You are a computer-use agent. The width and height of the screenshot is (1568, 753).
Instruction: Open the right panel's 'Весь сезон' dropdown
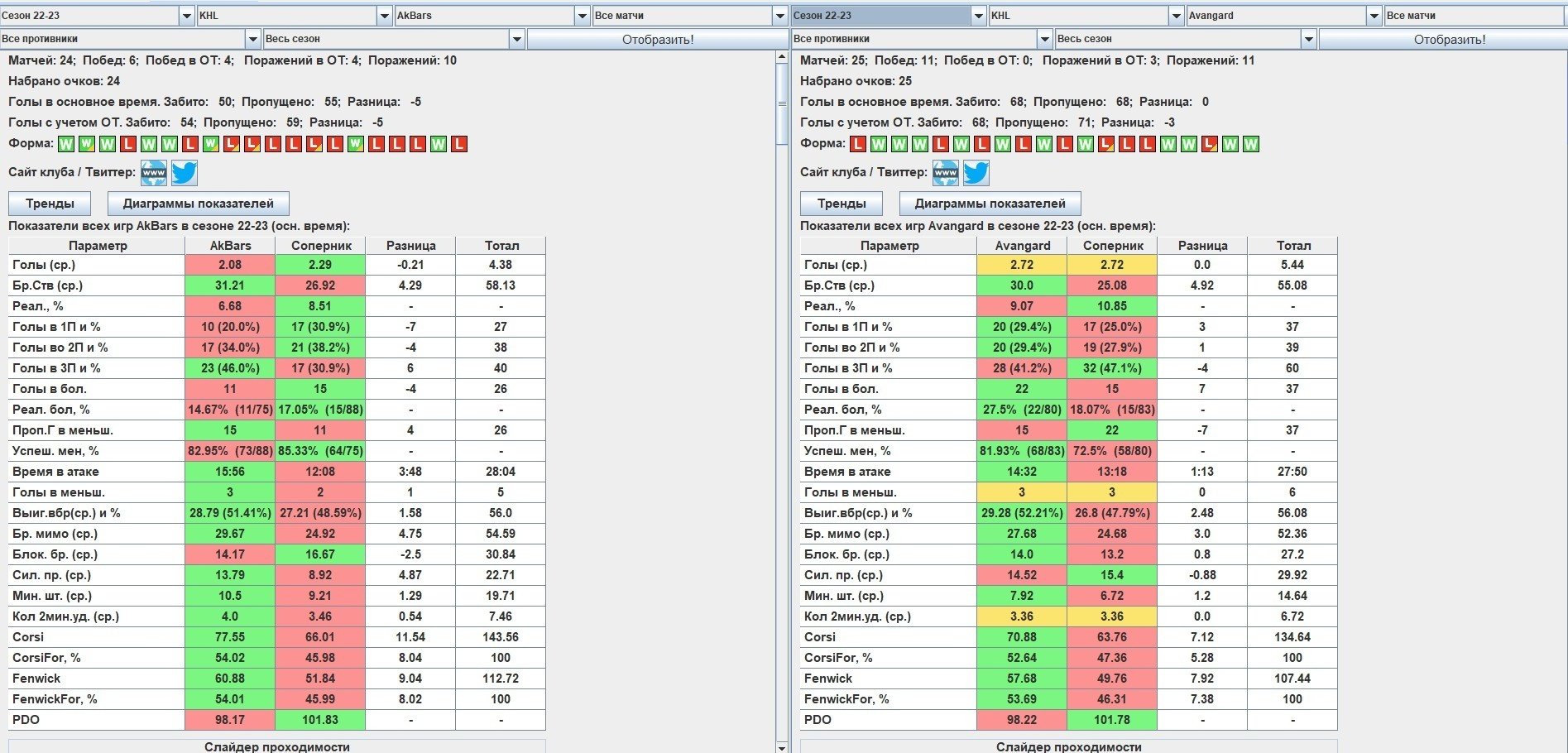[1309, 39]
